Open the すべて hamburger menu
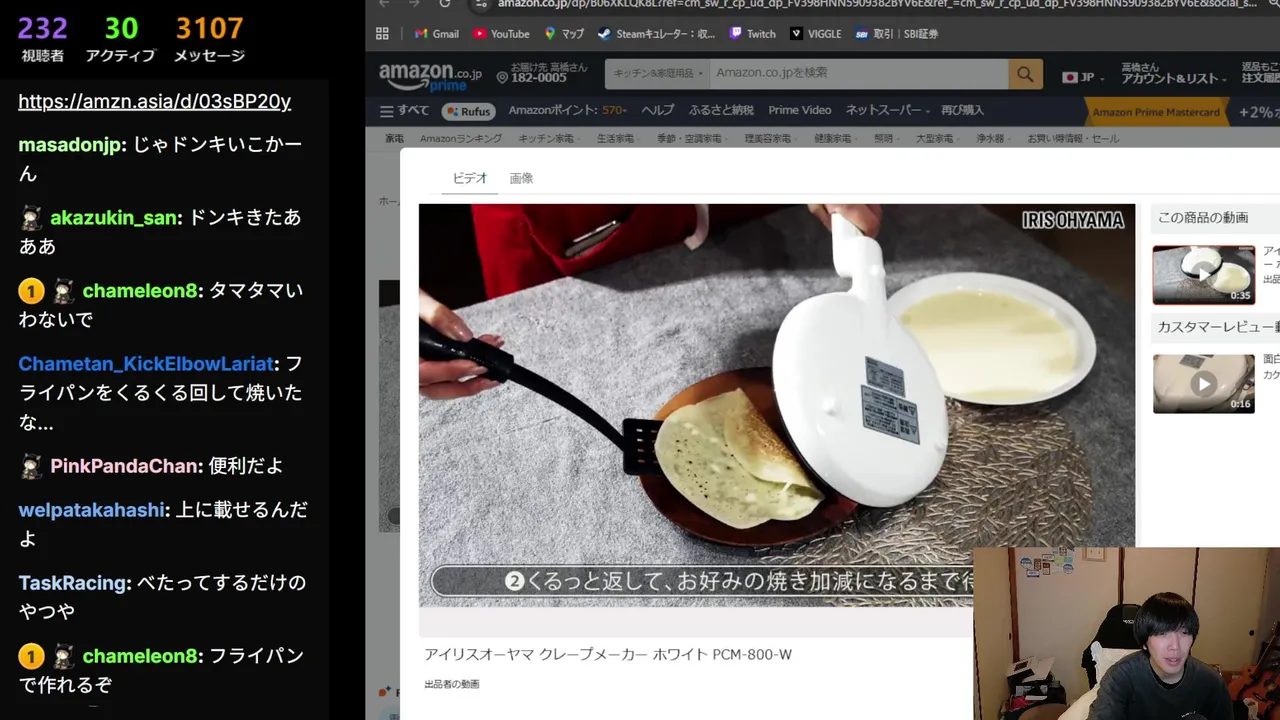1280x720 pixels. point(405,111)
